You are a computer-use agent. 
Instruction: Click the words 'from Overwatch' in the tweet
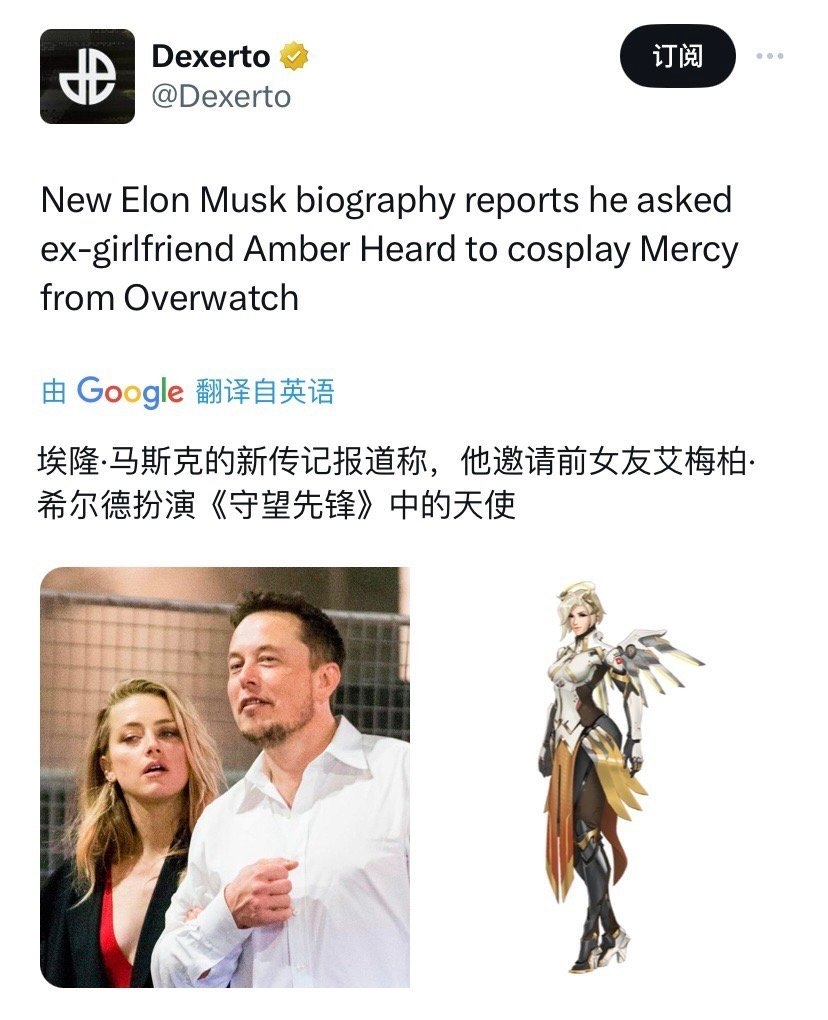(x=170, y=298)
